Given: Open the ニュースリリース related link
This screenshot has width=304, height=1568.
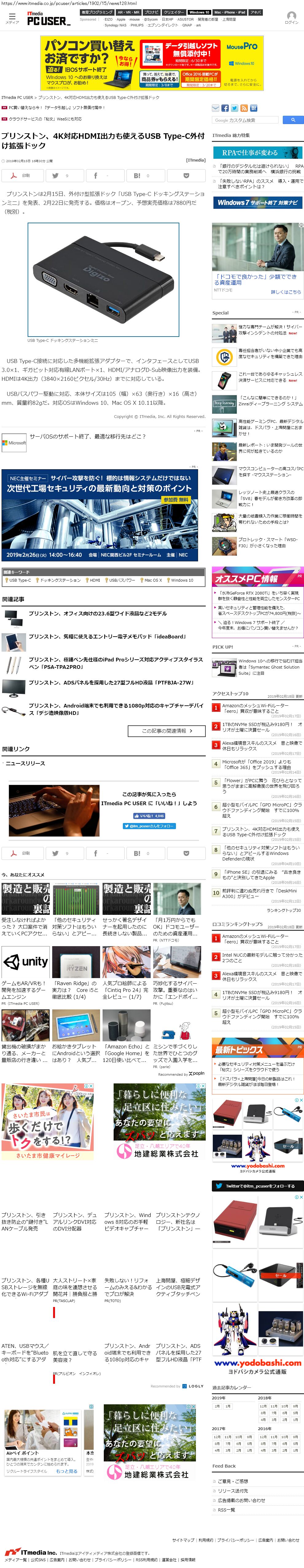Looking at the screenshot, I should [x=25, y=763].
